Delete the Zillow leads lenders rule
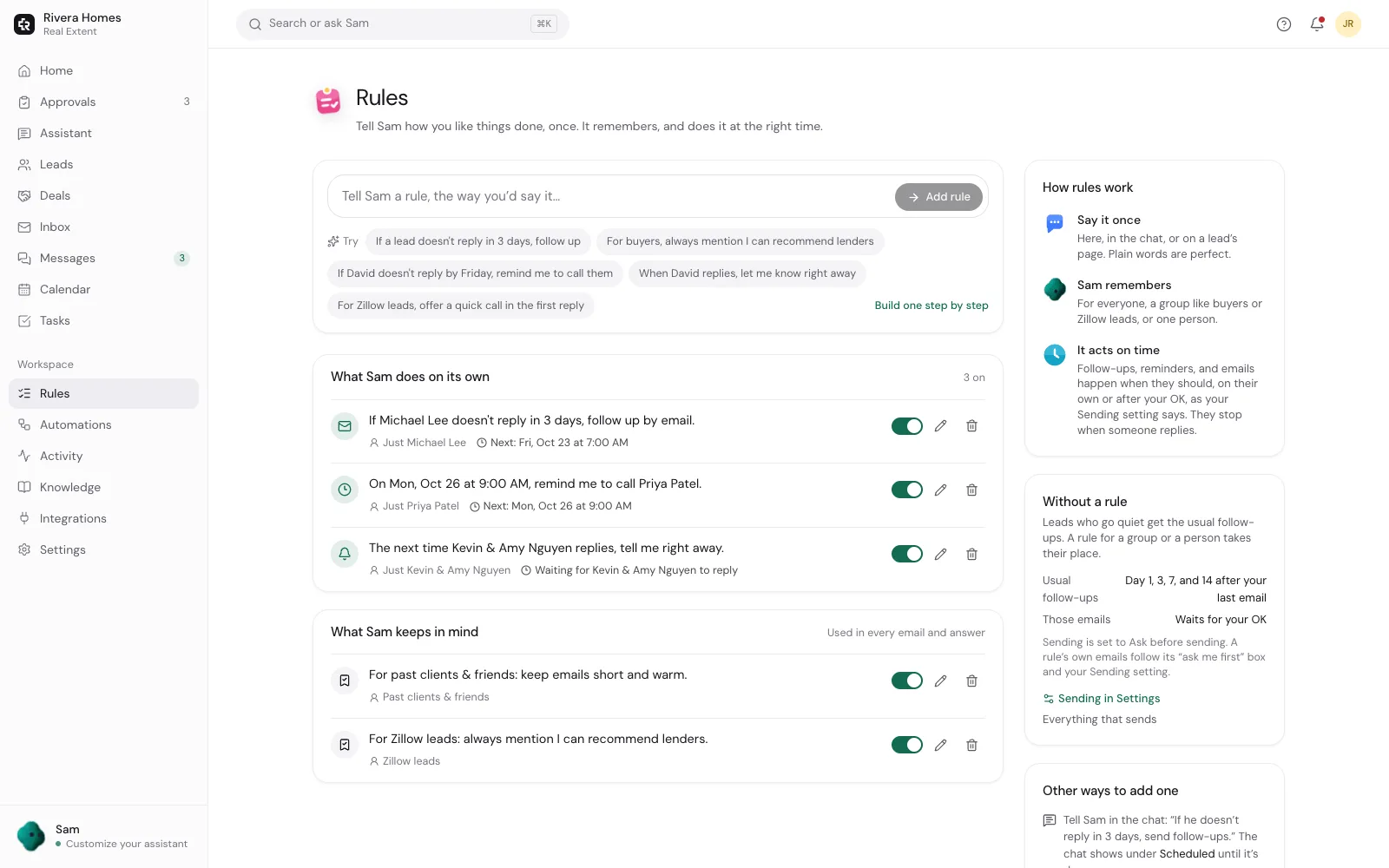1389x868 pixels. pos(971,746)
